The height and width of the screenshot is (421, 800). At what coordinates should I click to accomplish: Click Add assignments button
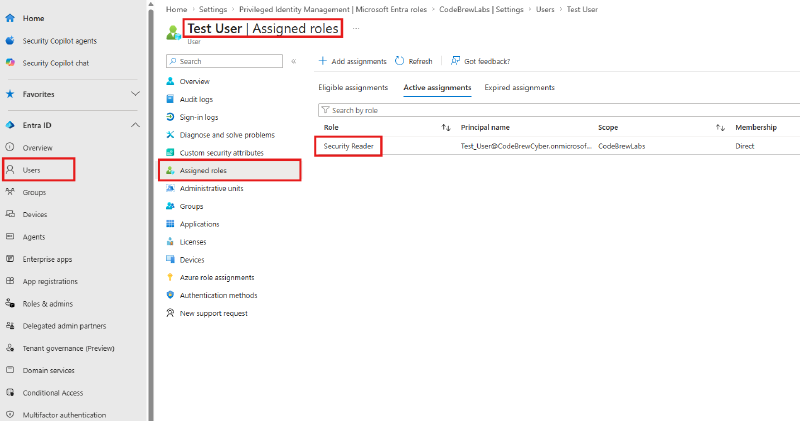coord(353,61)
